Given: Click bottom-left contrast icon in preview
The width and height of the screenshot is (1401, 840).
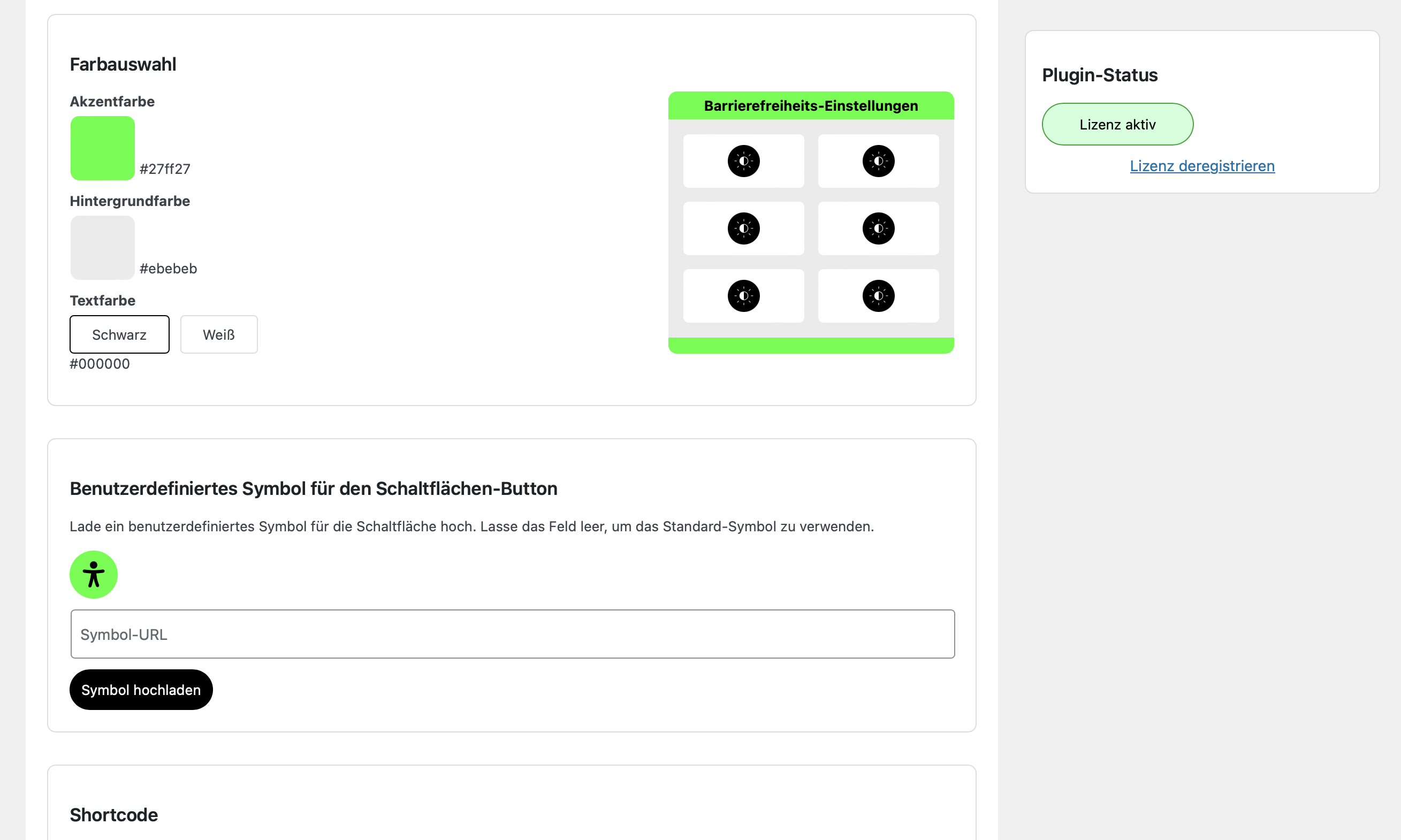Looking at the screenshot, I should (x=743, y=296).
